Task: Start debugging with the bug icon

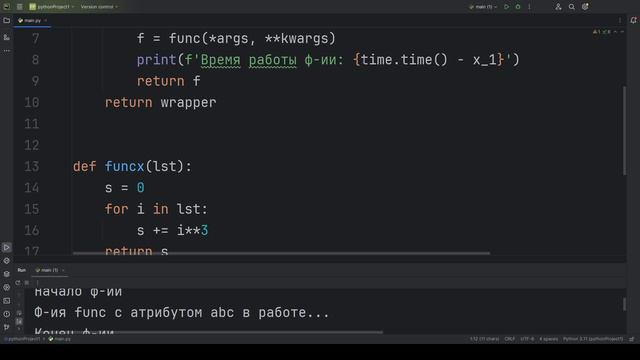Action: click(518, 7)
